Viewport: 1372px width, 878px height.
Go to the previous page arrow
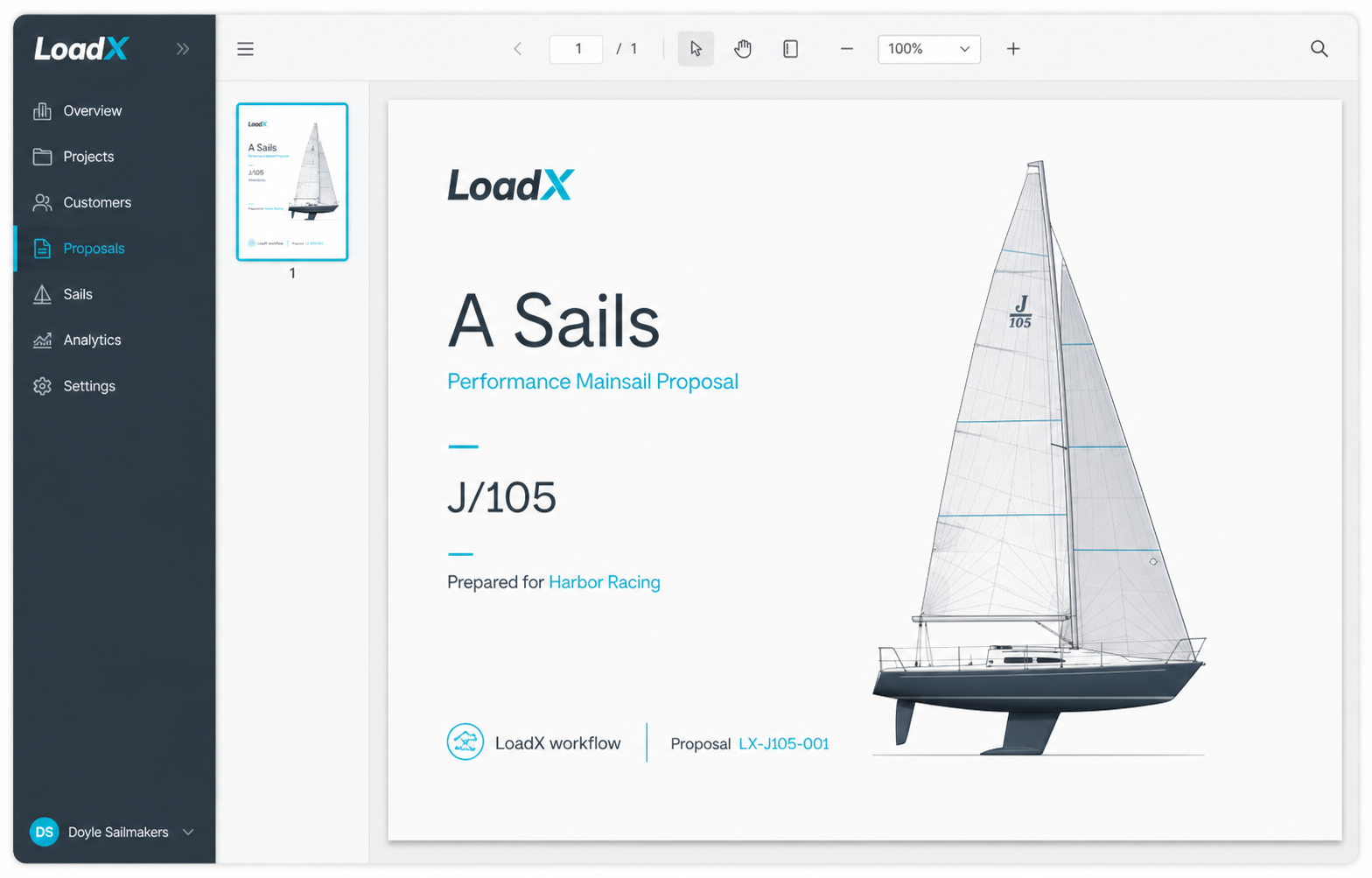[x=518, y=49]
